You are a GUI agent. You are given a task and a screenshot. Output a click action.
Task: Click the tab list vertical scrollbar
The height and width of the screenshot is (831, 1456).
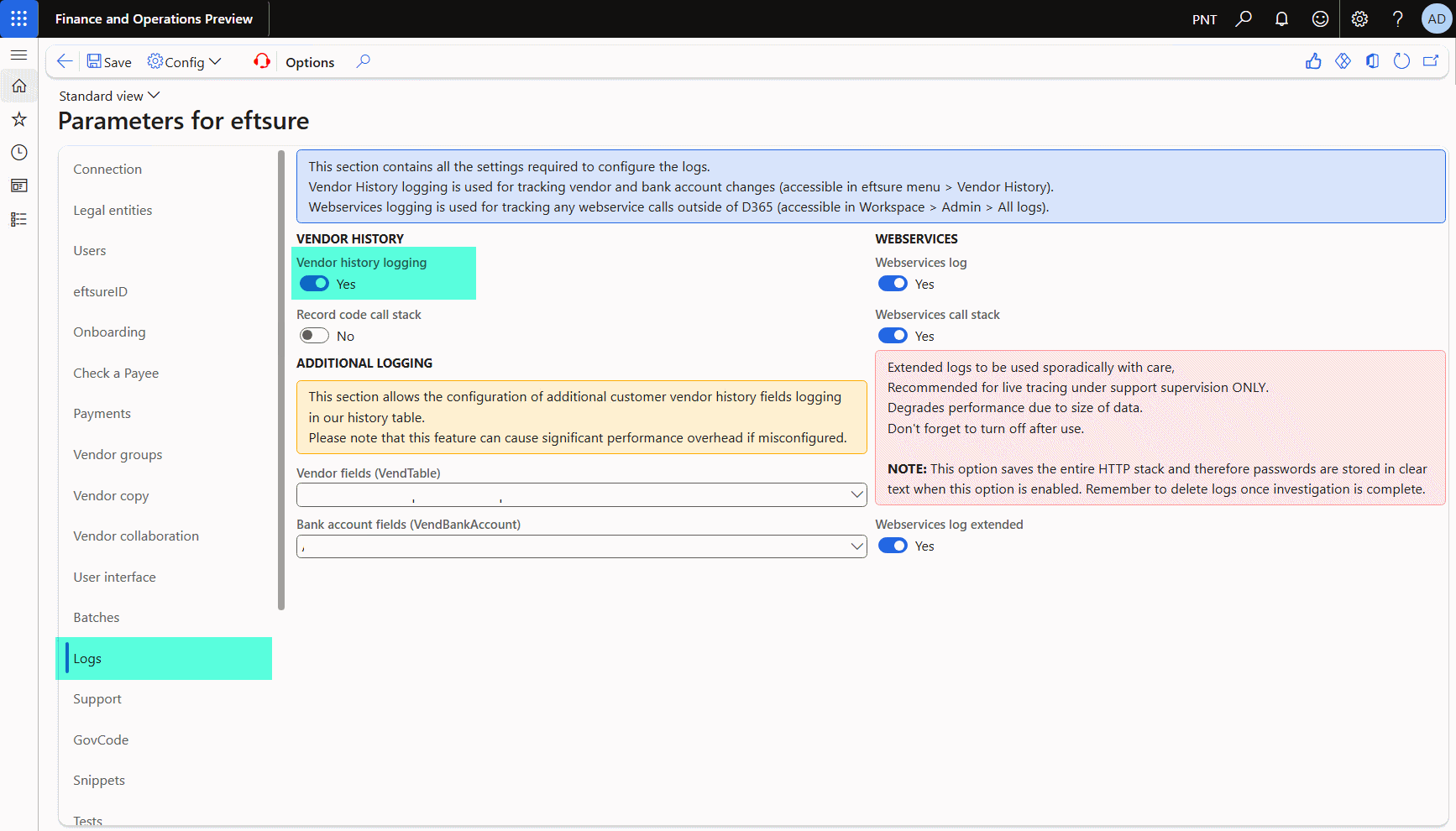(x=281, y=379)
